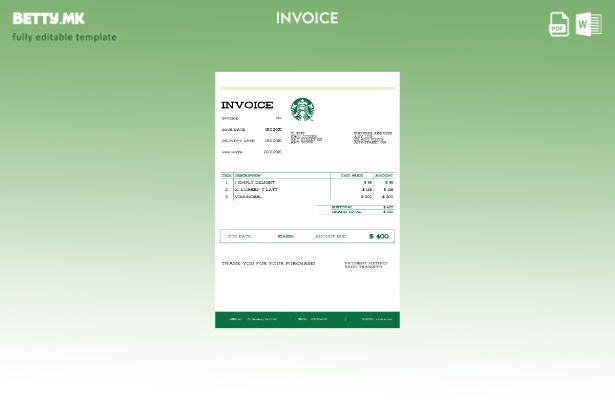615x400 pixels.
Task: Click the Amount column header
Action: [x=384, y=175]
